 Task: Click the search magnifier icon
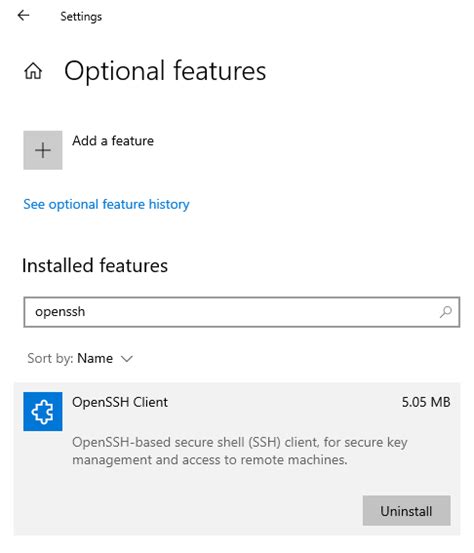446,312
